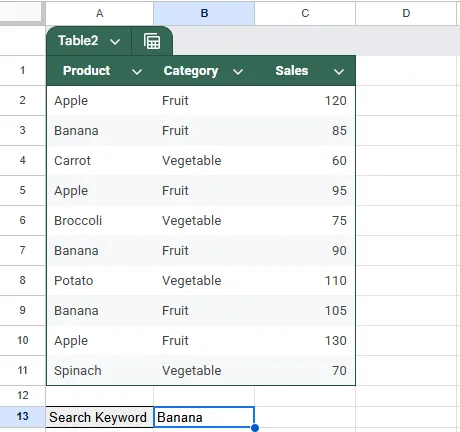Image resolution: width=460 pixels, height=432 pixels.
Task: Select row 7 header
Action: tap(22, 250)
